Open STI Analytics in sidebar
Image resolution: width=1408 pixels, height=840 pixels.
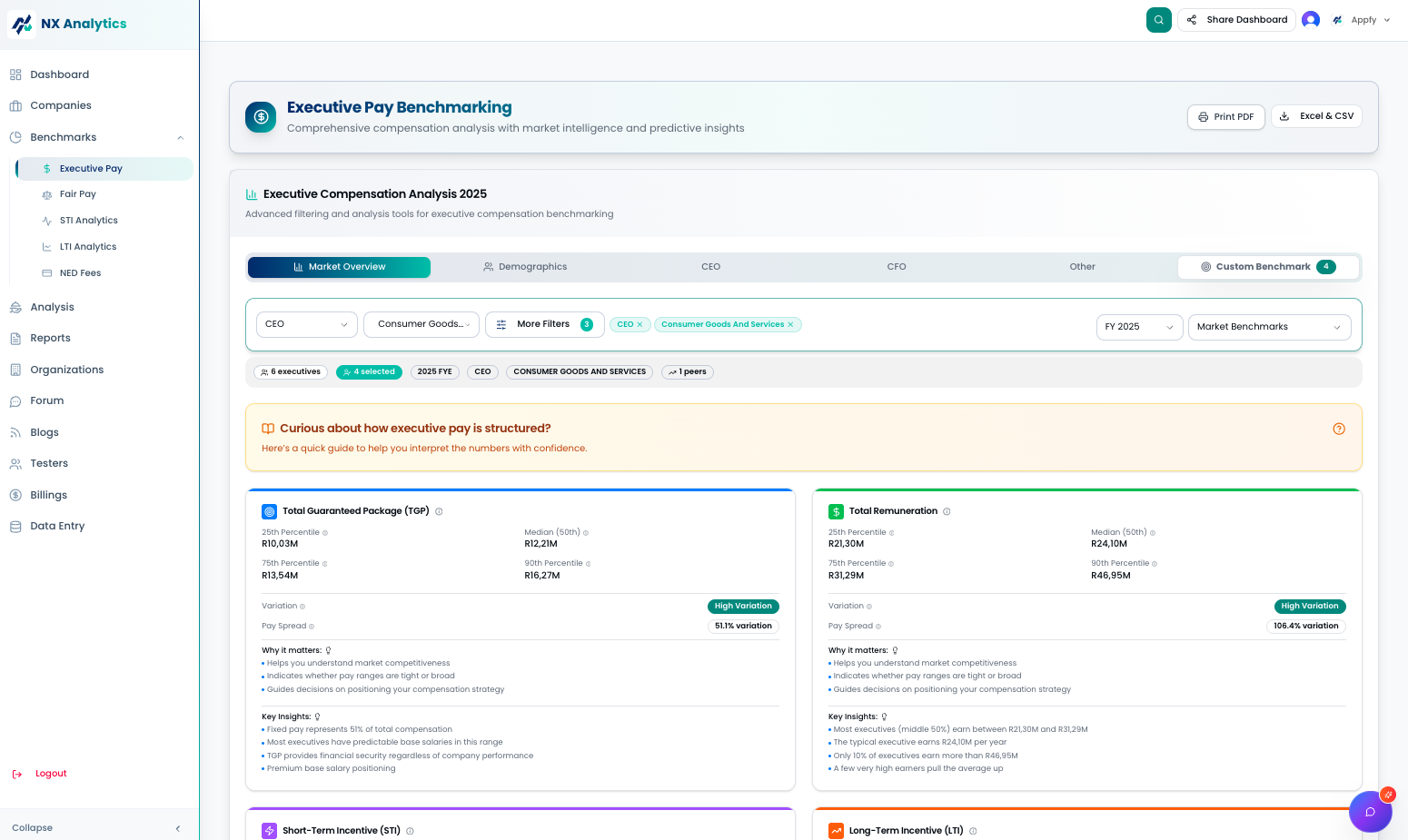point(89,221)
